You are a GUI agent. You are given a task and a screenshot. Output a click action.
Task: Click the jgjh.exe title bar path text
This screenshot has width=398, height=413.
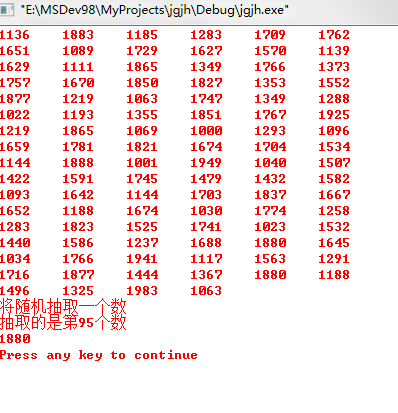pos(154,10)
